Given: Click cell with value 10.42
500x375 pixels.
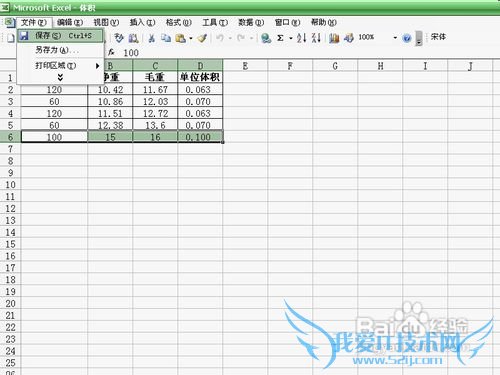Looking at the screenshot, I should click(110, 89).
